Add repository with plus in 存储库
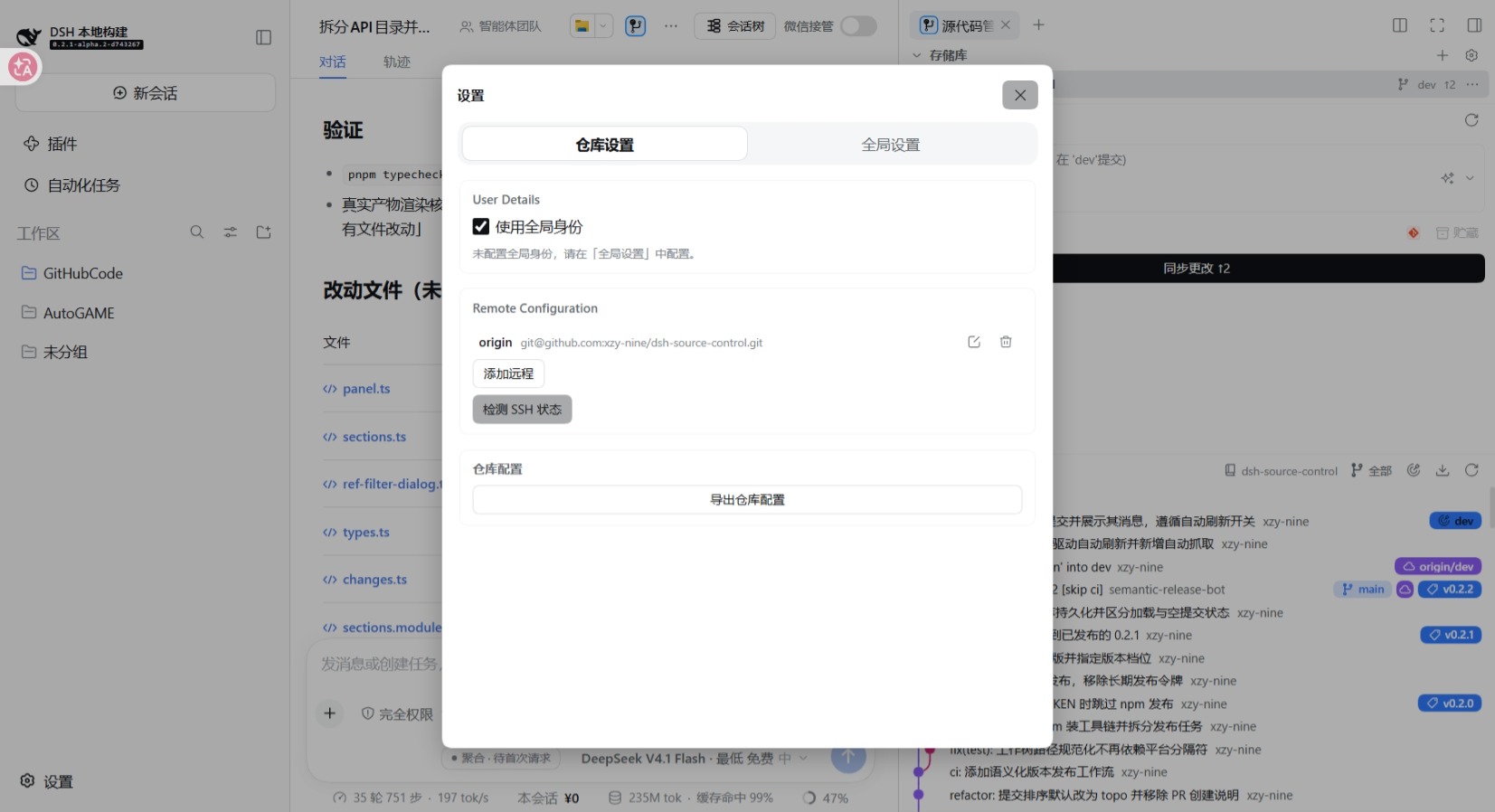Viewport: 1495px width, 812px height. pyautogui.click(x=1443, y=55)
